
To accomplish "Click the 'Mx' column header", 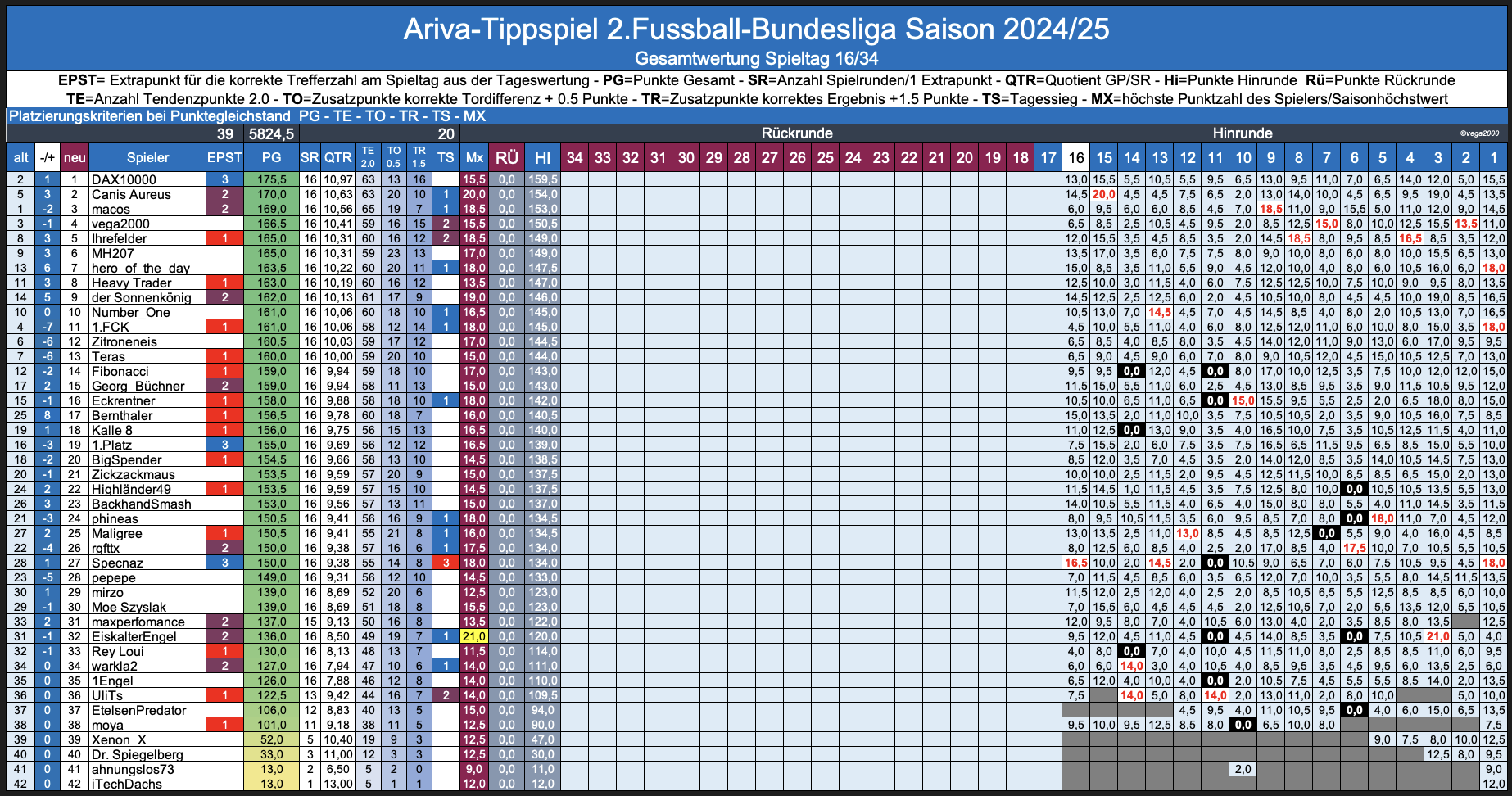I will [x=474, y=158].
